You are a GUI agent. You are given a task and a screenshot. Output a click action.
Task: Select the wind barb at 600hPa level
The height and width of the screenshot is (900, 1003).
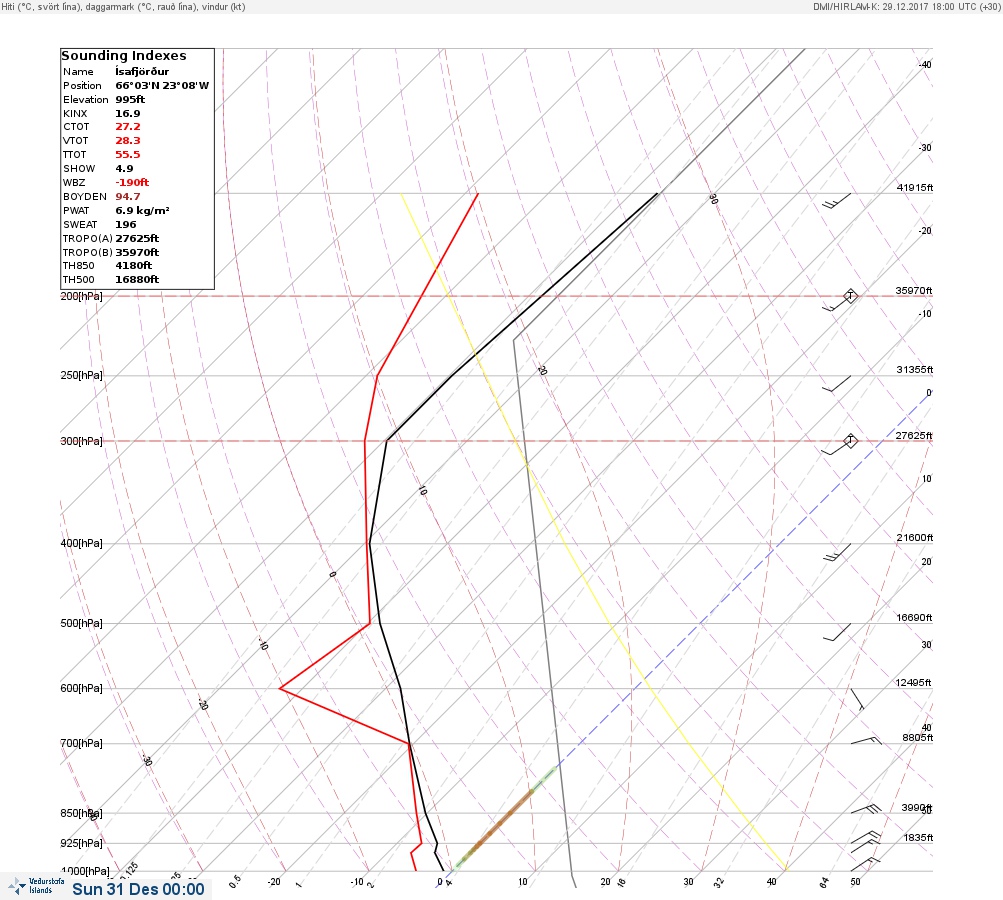[857, 699]
